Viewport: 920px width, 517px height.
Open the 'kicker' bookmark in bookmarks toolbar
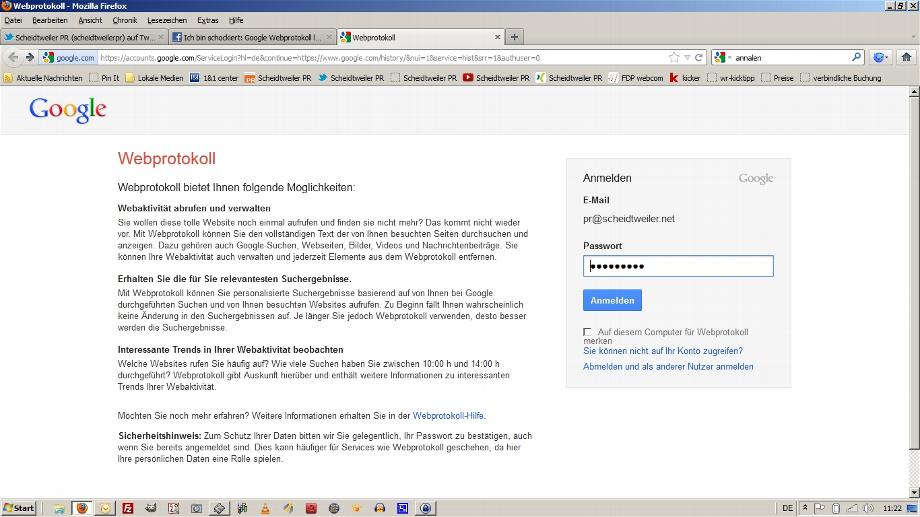click(x=686, y=77)
